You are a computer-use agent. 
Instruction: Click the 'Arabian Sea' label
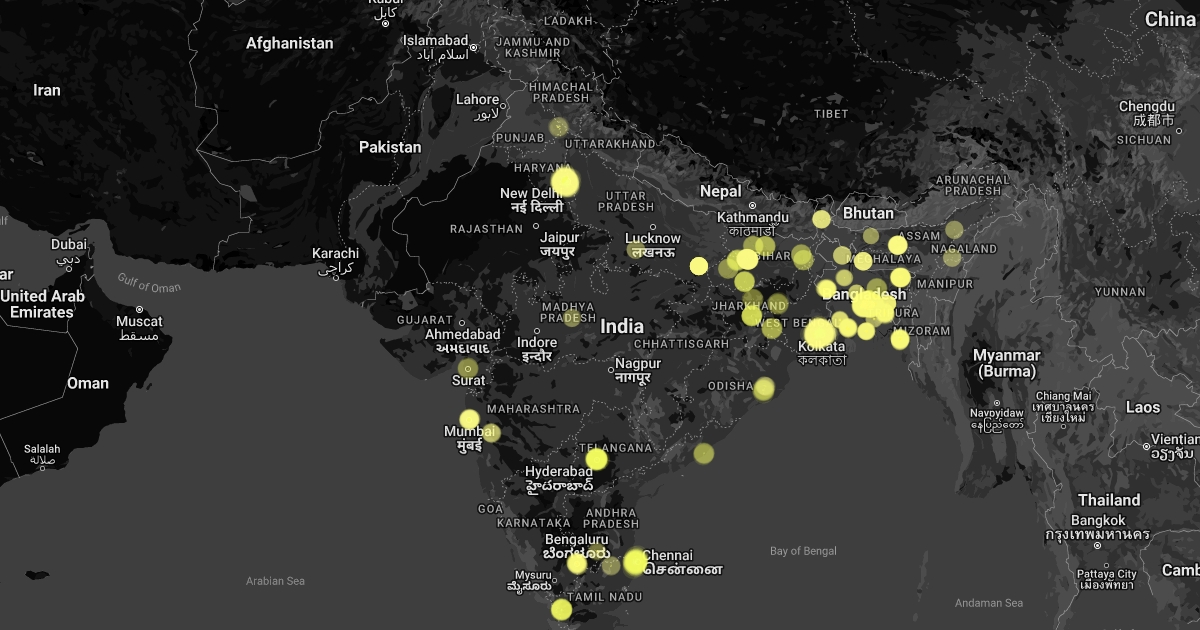click(275, 581)
